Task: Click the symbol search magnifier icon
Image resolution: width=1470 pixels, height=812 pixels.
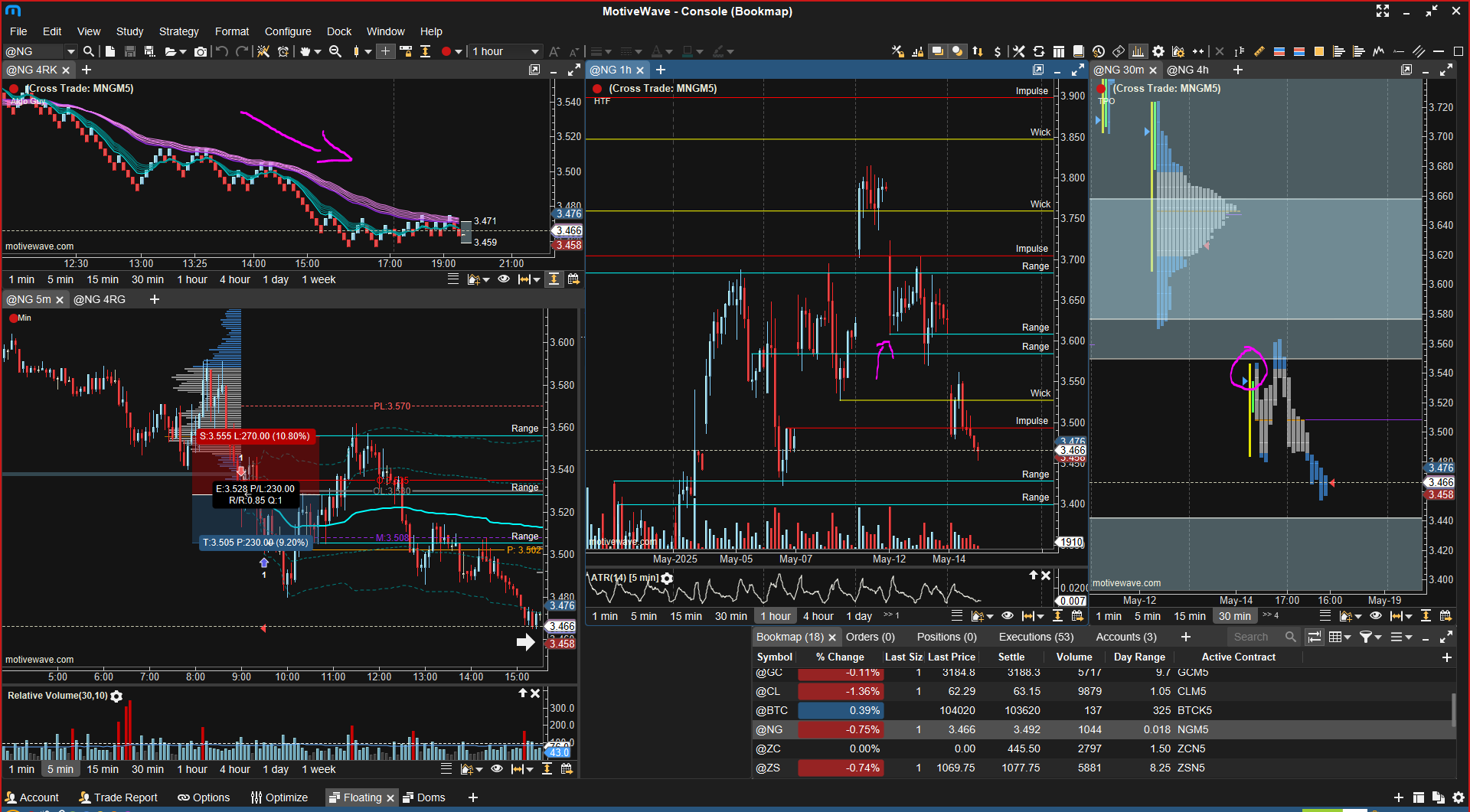Action: pyautogui.click(x=89, y=51)
